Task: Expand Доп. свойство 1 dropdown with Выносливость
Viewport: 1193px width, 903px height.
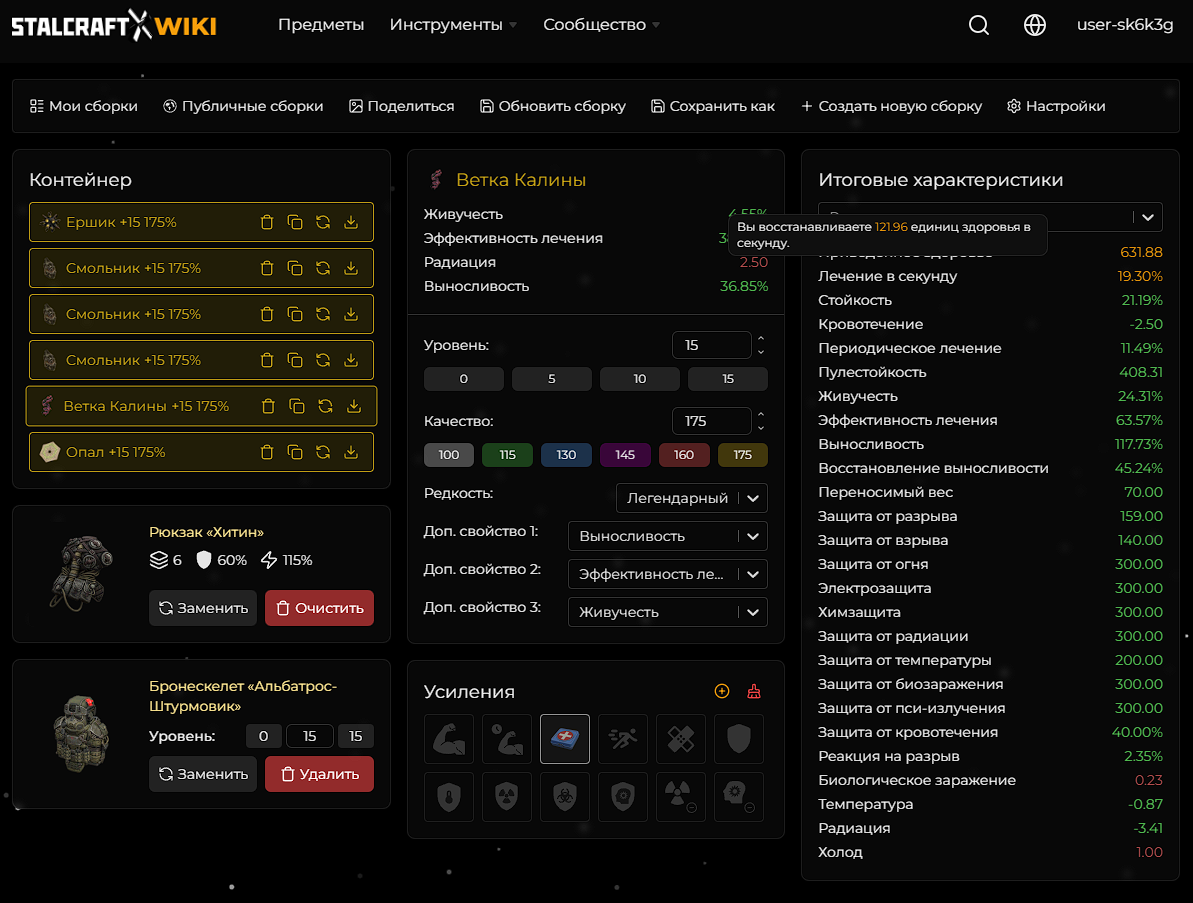Action: tap(667, 536)
